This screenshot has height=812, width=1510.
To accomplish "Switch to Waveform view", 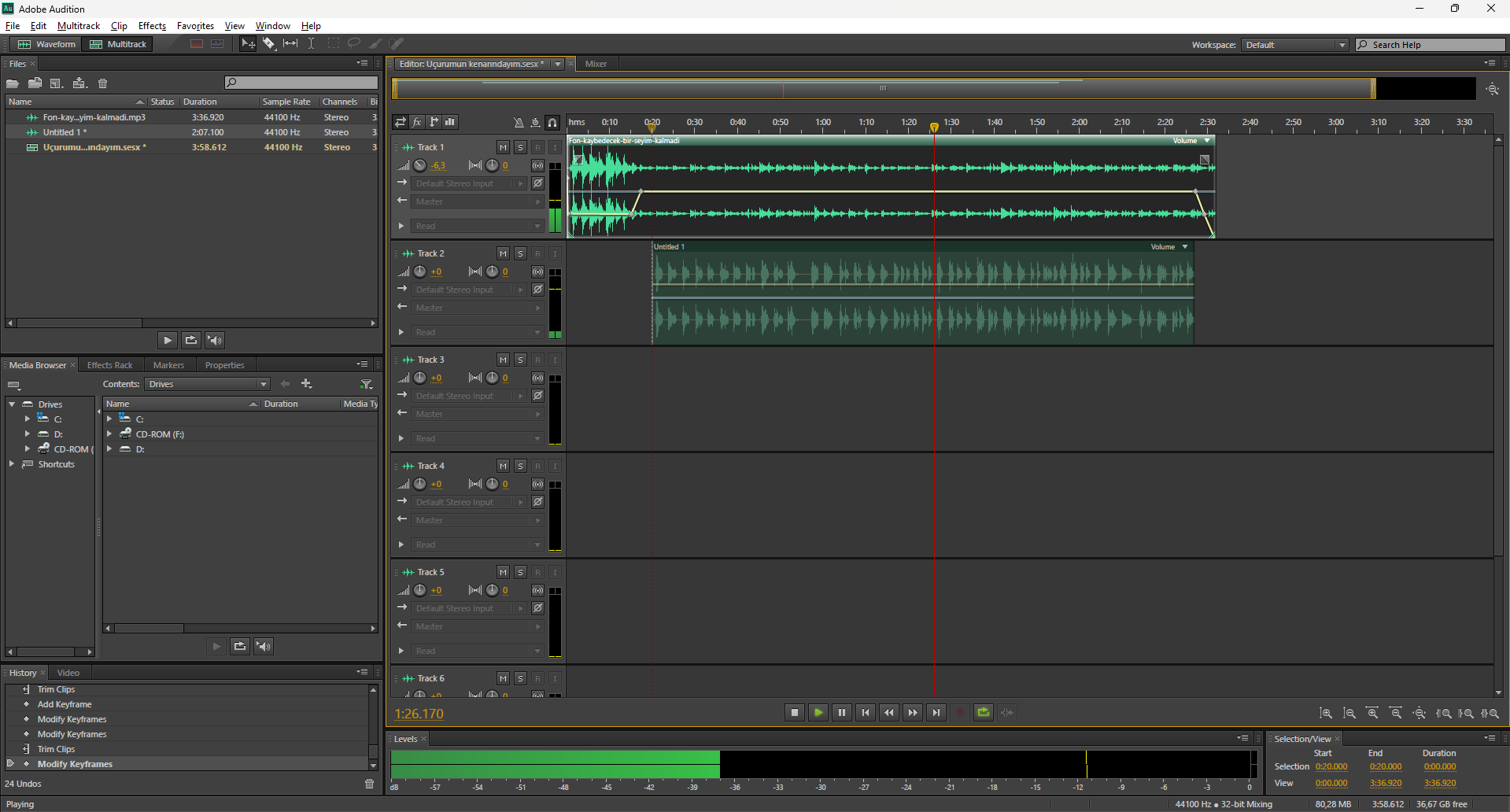I will point(47,44).
